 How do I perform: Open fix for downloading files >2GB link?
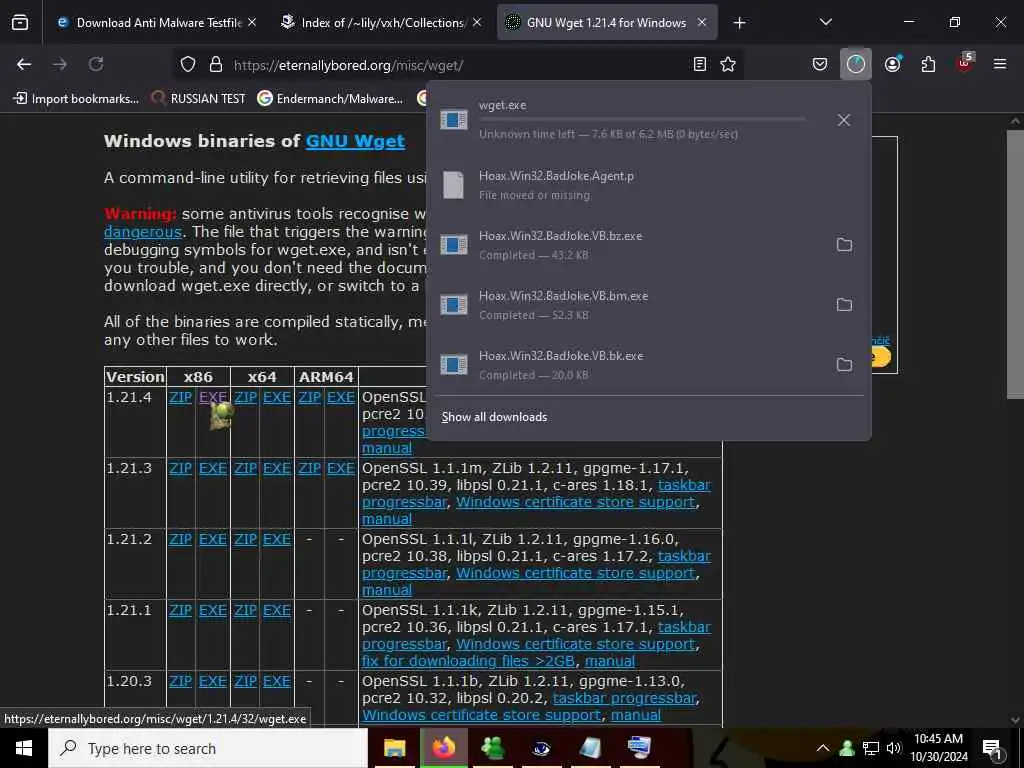468,661
